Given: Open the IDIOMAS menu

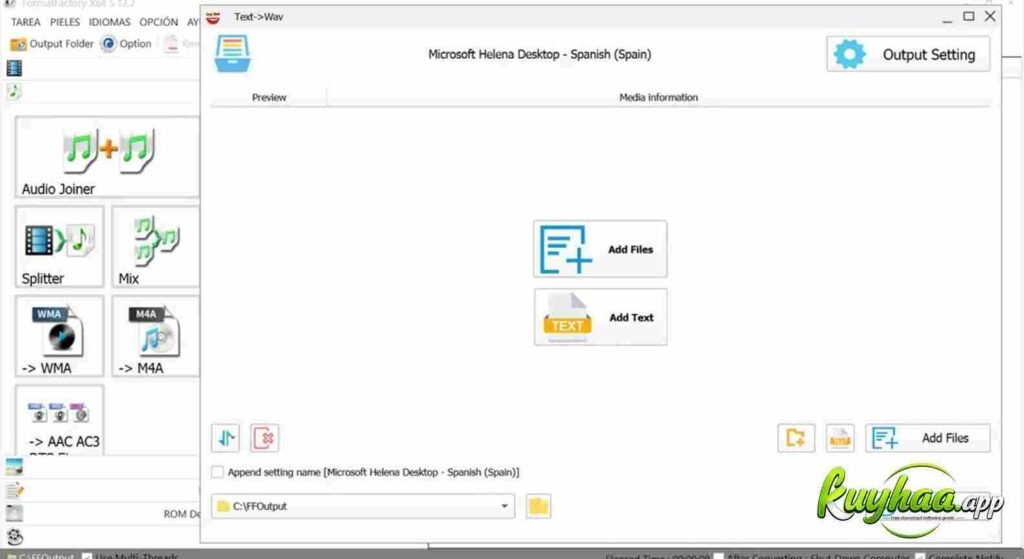Looking at the screenshot, I should pos(110,22).
